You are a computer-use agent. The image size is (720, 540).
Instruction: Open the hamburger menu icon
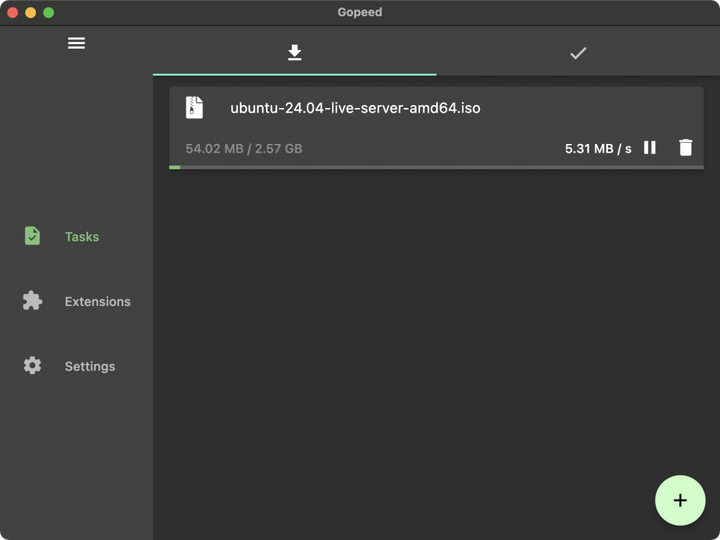point(76,43)
